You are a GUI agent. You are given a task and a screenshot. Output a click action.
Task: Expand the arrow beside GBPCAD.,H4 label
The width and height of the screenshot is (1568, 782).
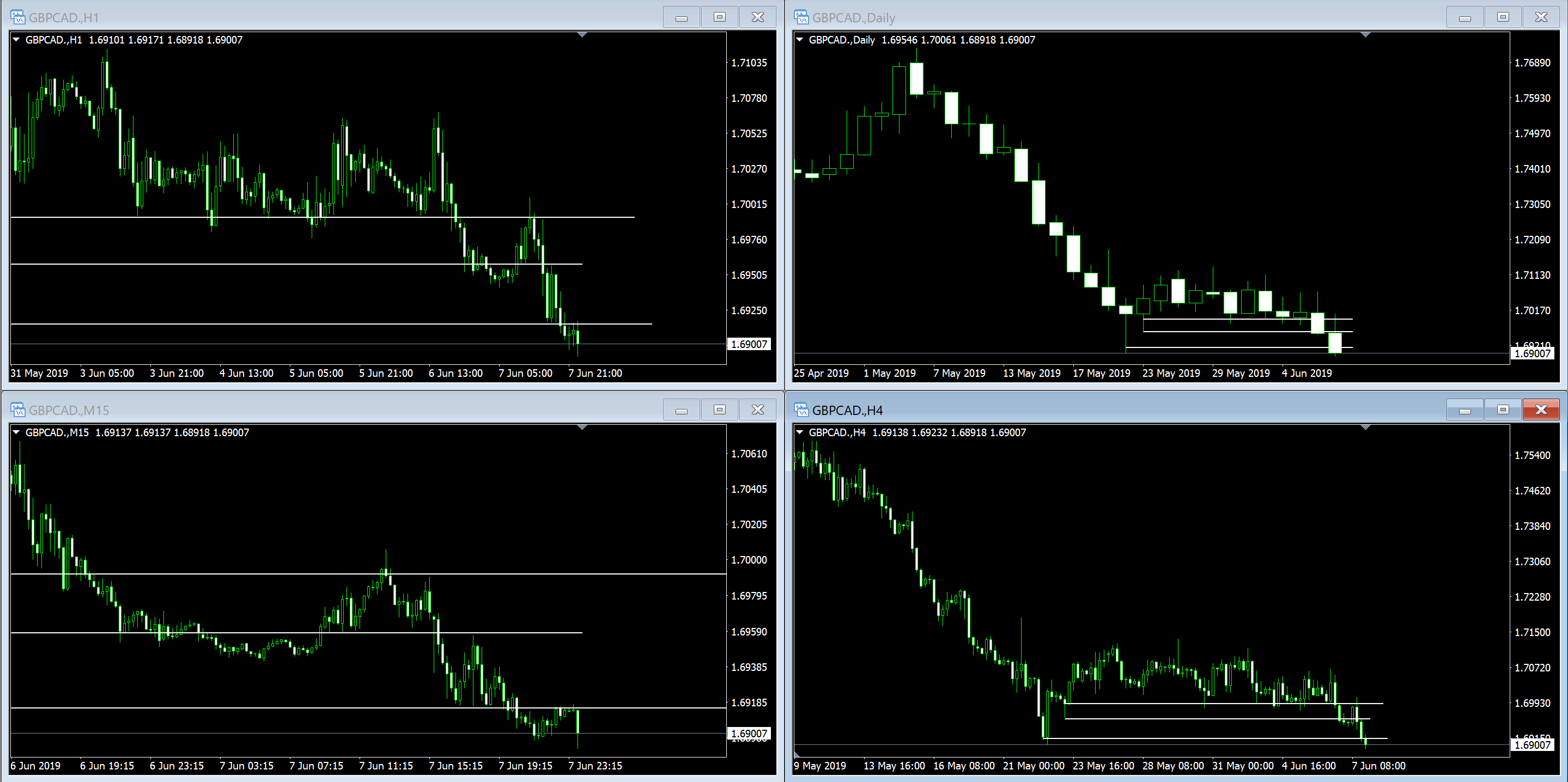[x=800, y=432]
